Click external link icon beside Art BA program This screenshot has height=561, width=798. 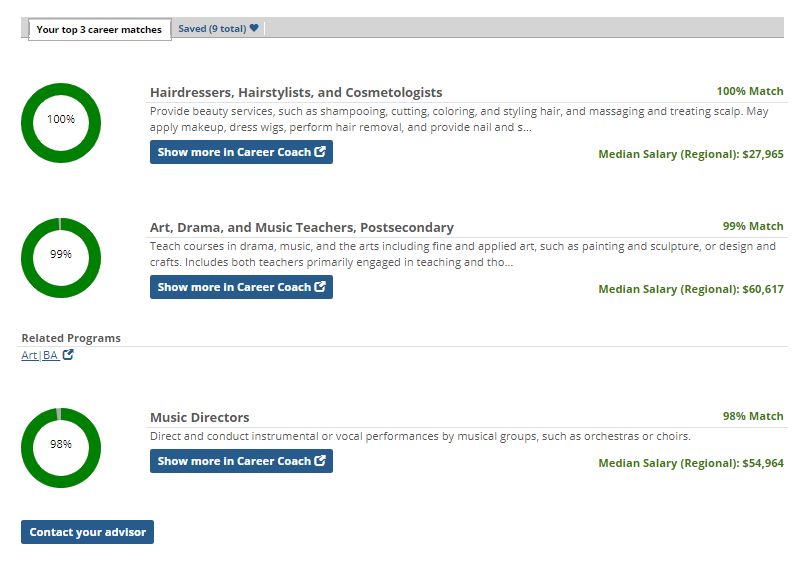[68, 355]
